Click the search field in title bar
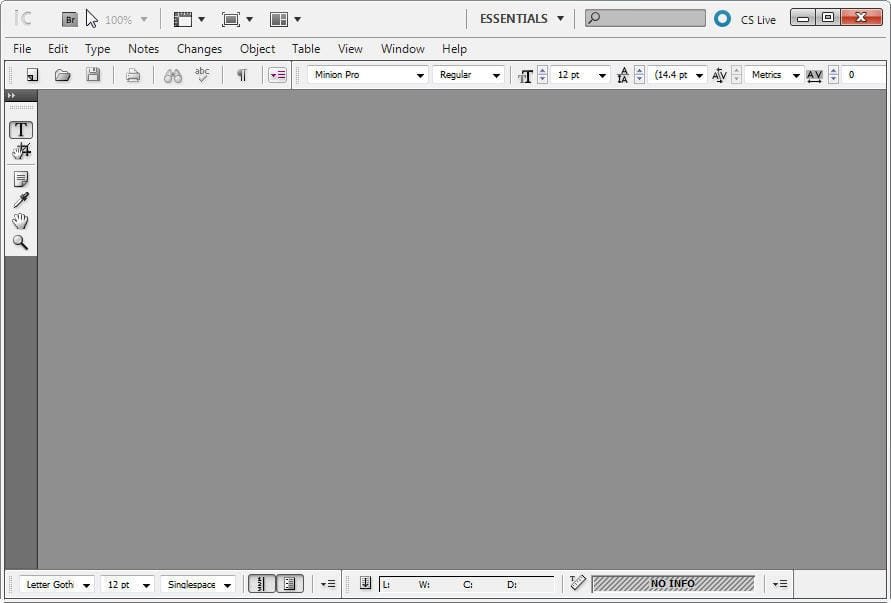The image size is (891, 603). click(x=652, y=19)
